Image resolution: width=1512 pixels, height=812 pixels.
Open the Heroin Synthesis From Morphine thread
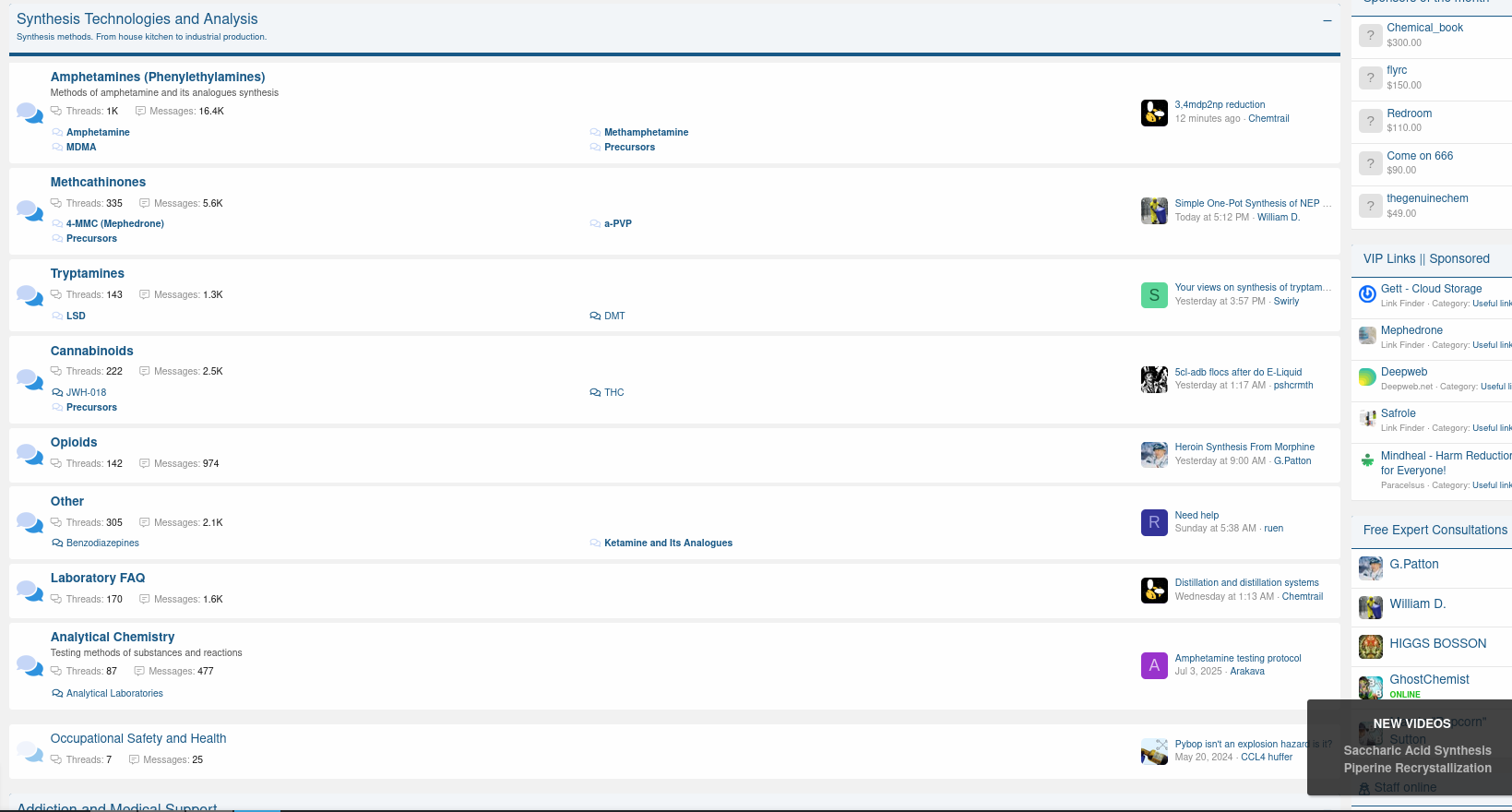pyautogui.click(x=1244, y=447)
